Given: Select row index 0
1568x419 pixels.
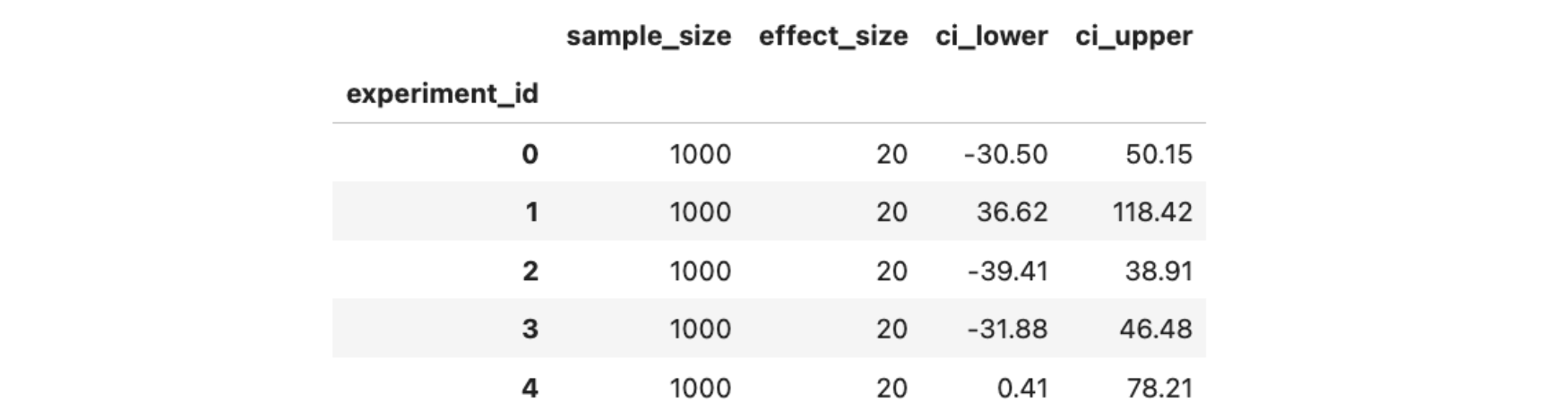Looking at the screenshot, I should tap(530, 154).
